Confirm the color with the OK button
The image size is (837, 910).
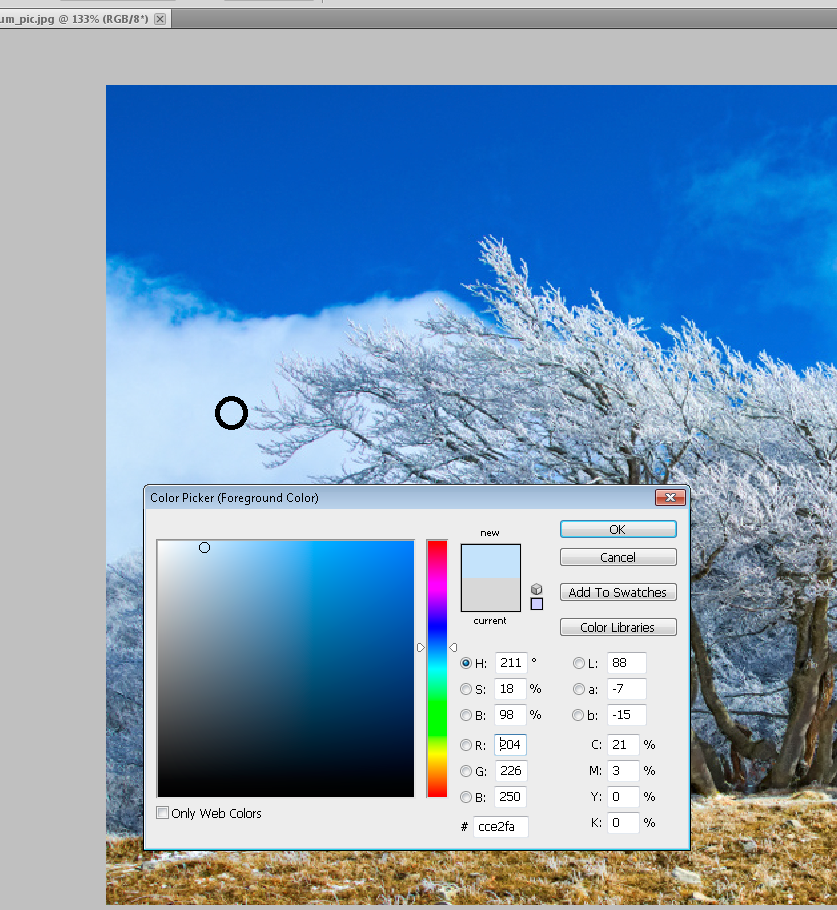[x=618, y=529]
